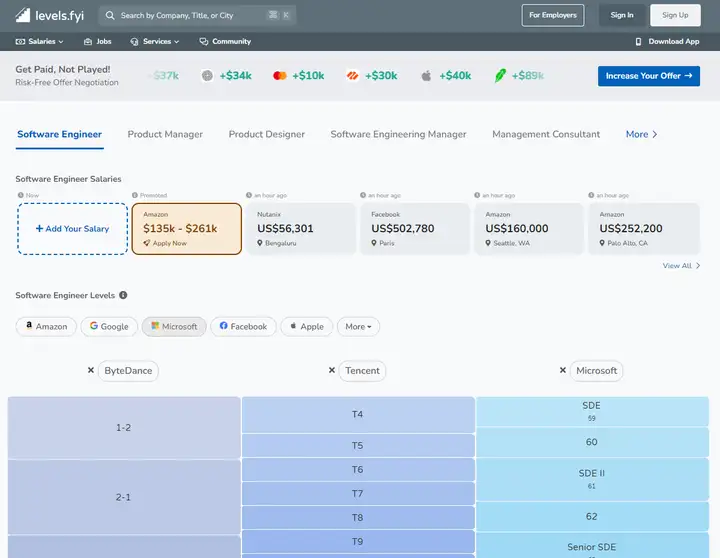Open the For Employers page
This screenshot has height=558, width=720.
[553, 15]
